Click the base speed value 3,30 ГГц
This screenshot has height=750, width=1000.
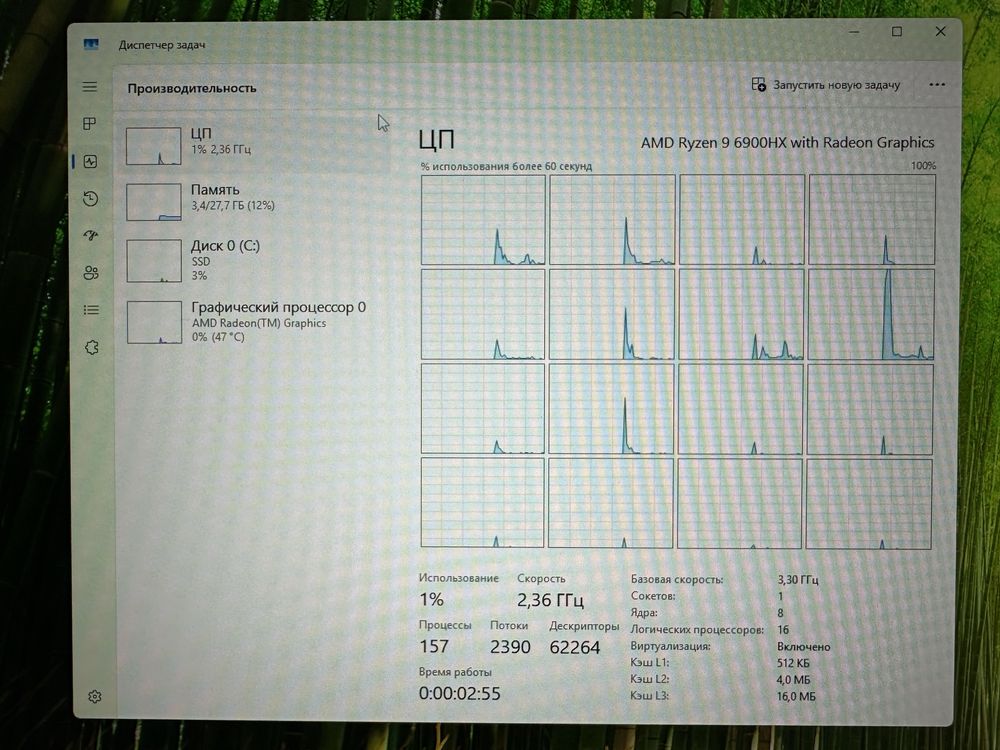(797, 579)
